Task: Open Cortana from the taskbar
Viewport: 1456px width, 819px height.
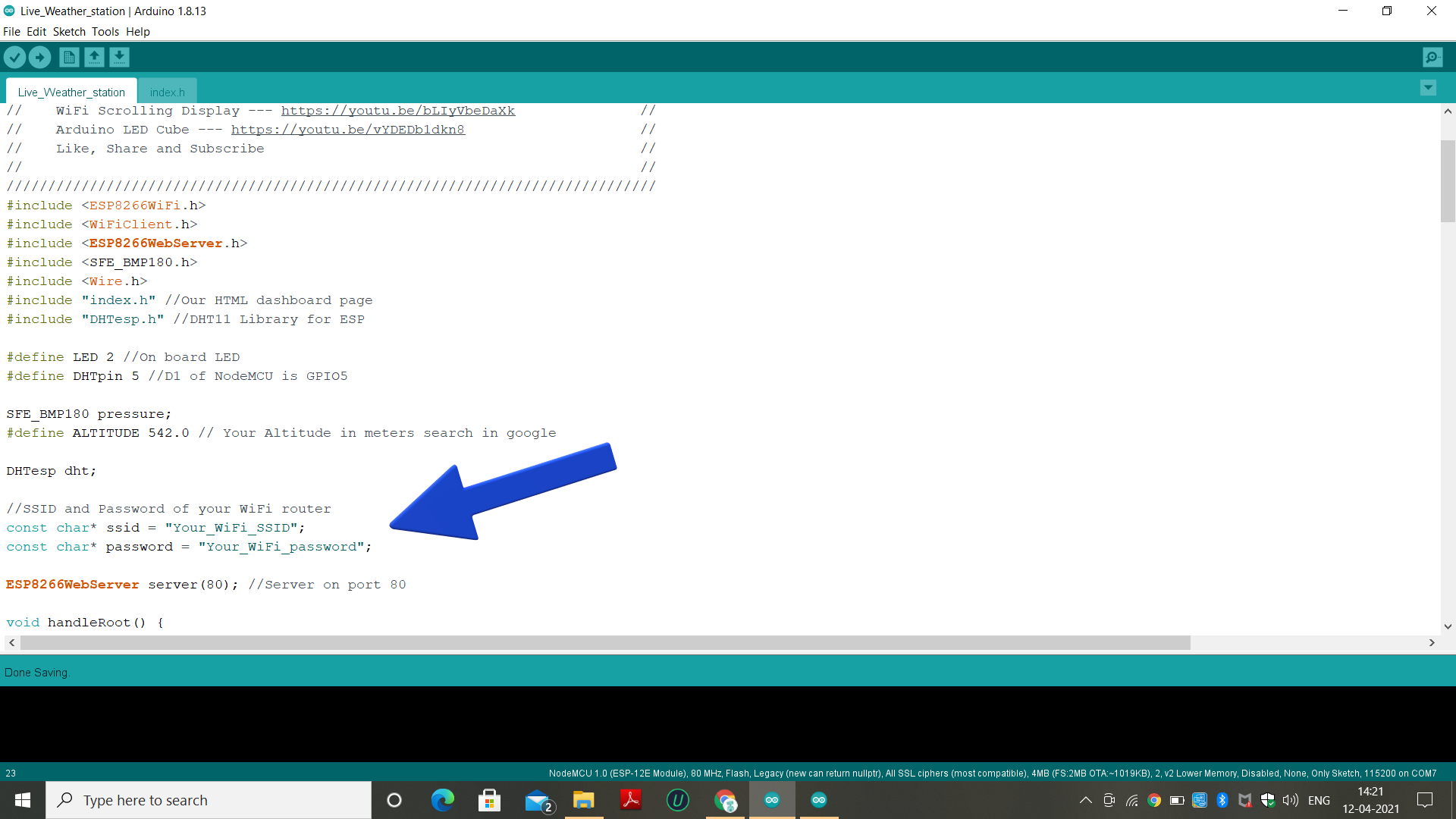Action: click(394, 800)
